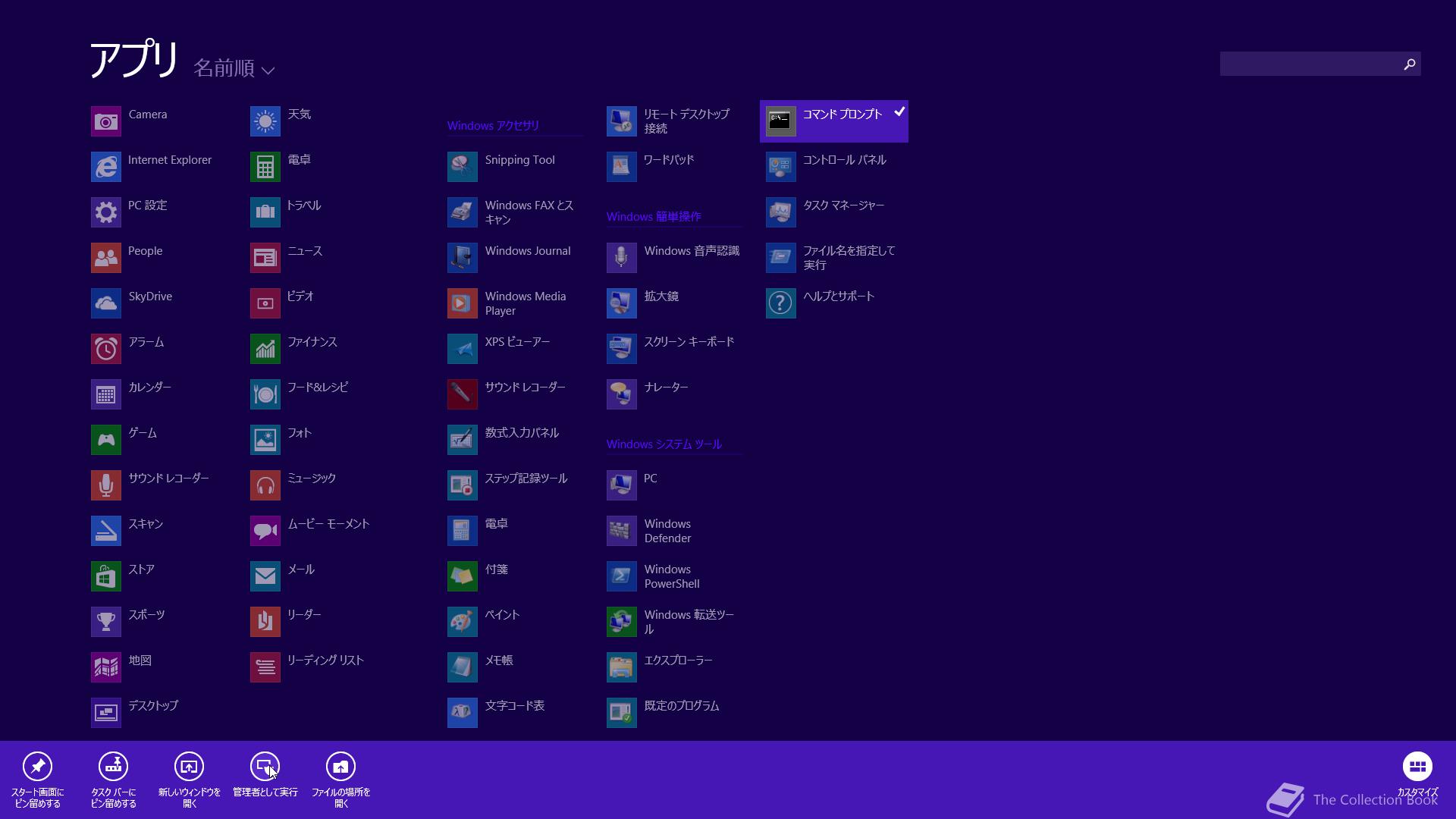
Task: Open 地図 maps icon
Action: [x=106, y=667]
